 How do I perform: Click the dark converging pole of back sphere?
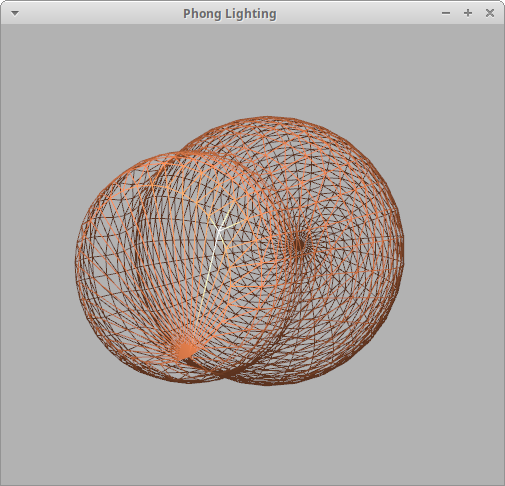click(299, 244)
